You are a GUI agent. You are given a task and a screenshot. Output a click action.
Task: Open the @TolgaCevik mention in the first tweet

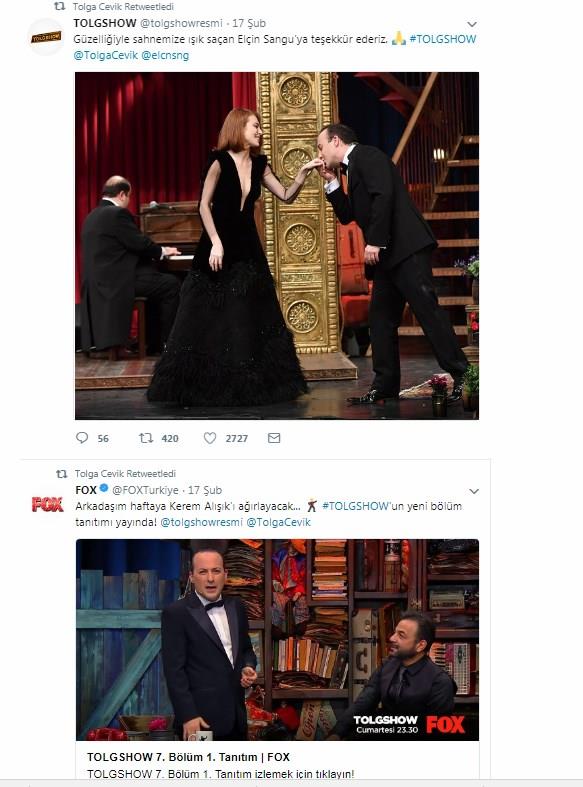coord(105,55)
